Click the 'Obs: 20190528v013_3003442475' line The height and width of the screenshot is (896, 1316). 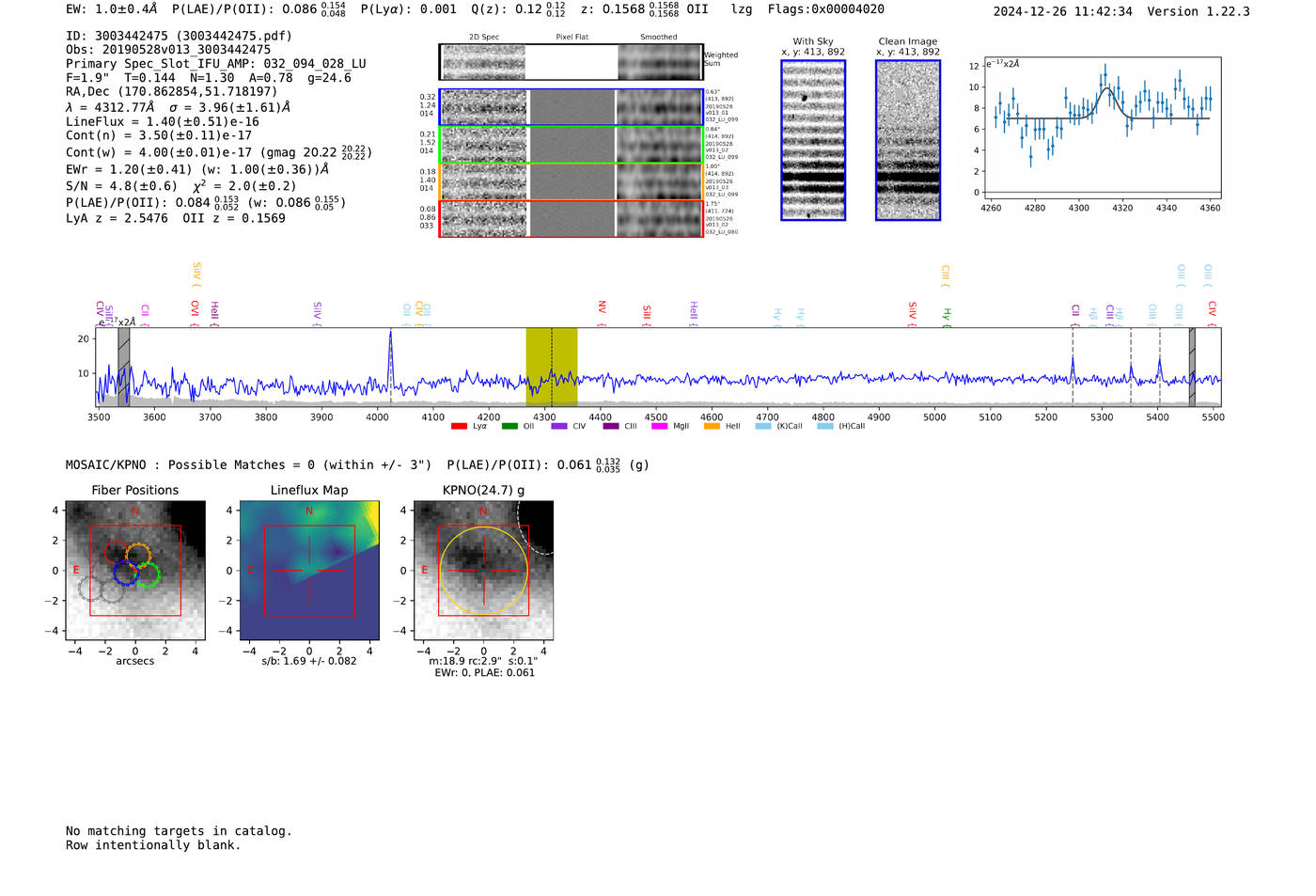click(x=168, y=50)
